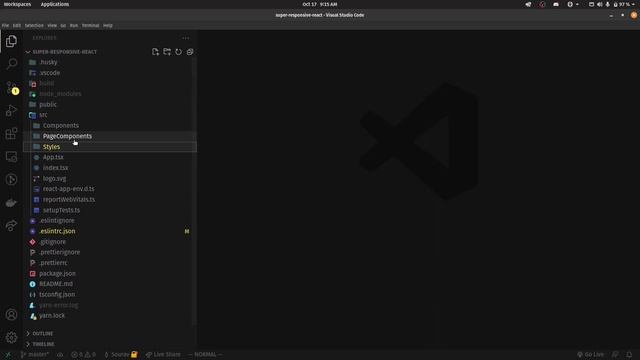Create a new file in the Explorer
This screenshot has width=640, height=360.
click(x=155, y=52)
